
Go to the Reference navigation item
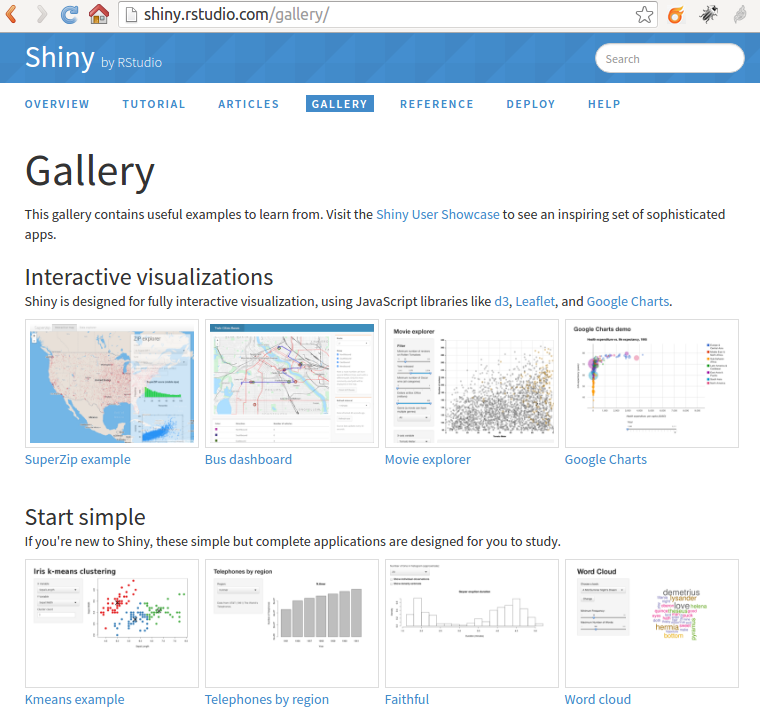[437, 104]
